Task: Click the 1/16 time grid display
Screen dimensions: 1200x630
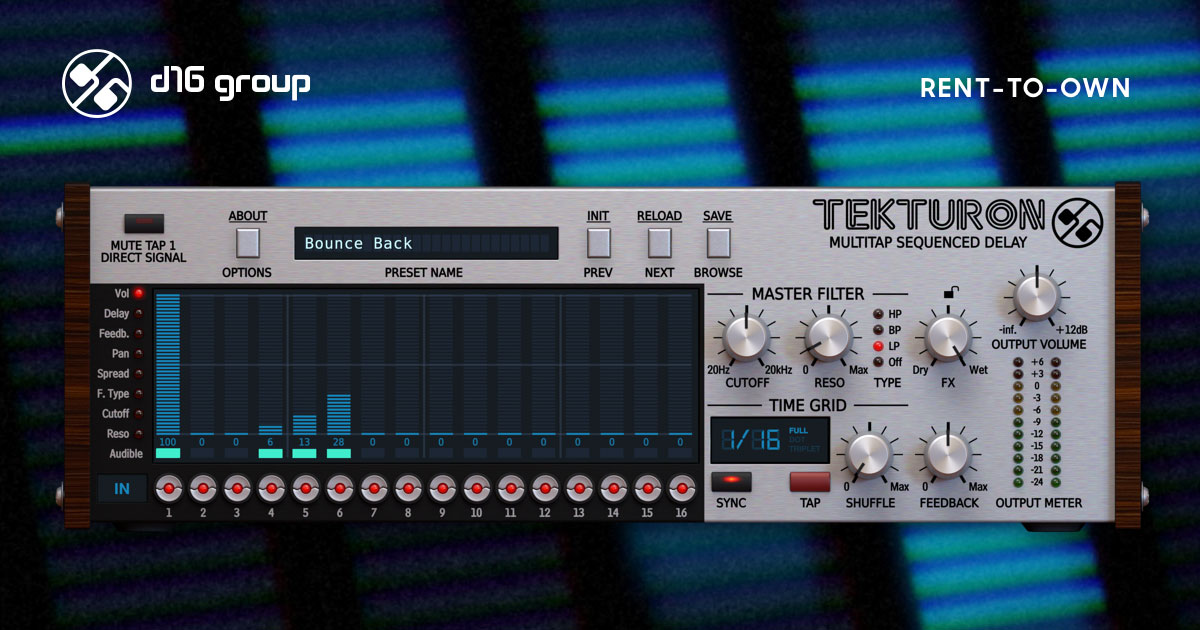Action: (771, 439)
